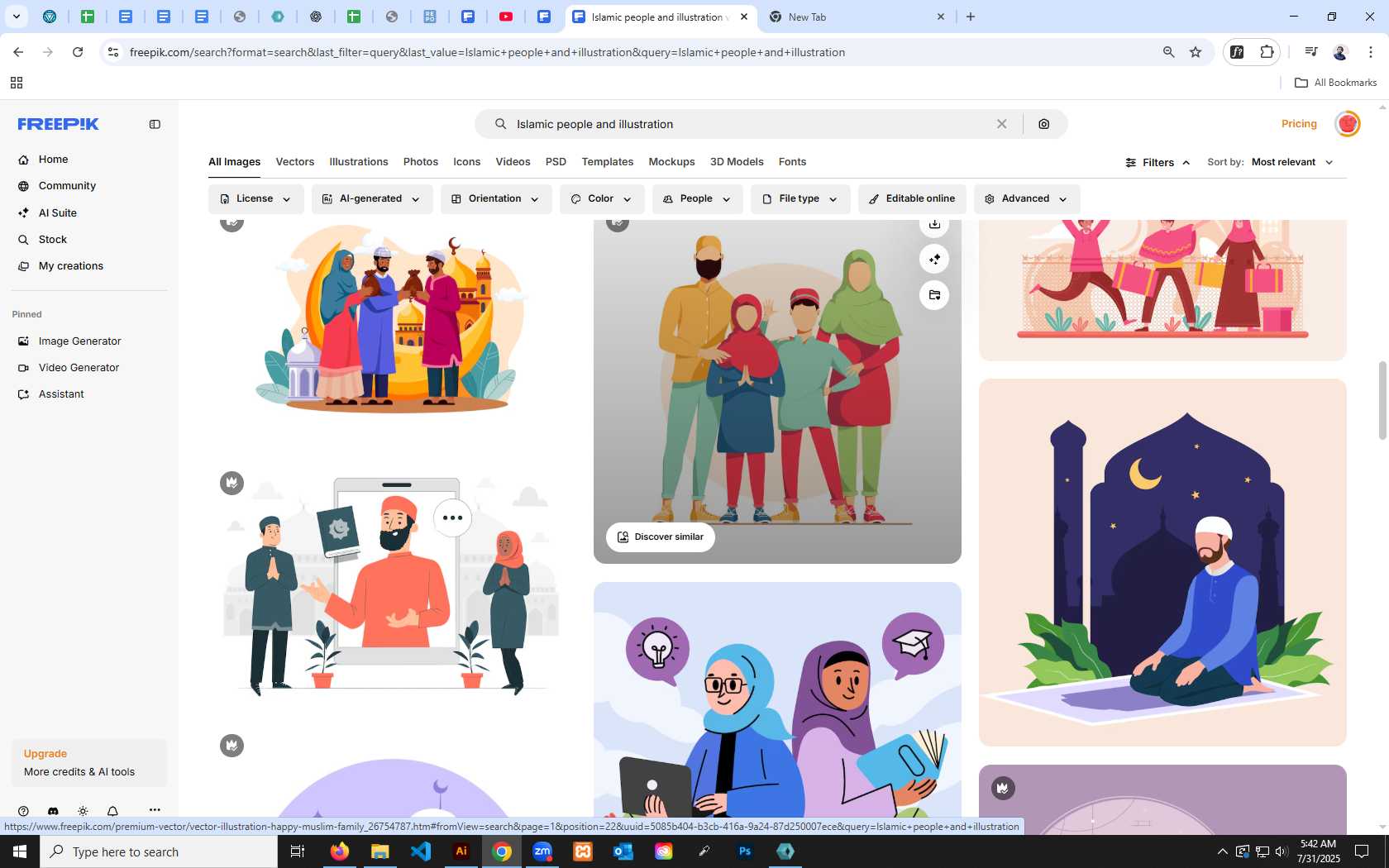Open Visual Studio Code from taskbar
Screen dimensions: 1389x868
point(421,851)
